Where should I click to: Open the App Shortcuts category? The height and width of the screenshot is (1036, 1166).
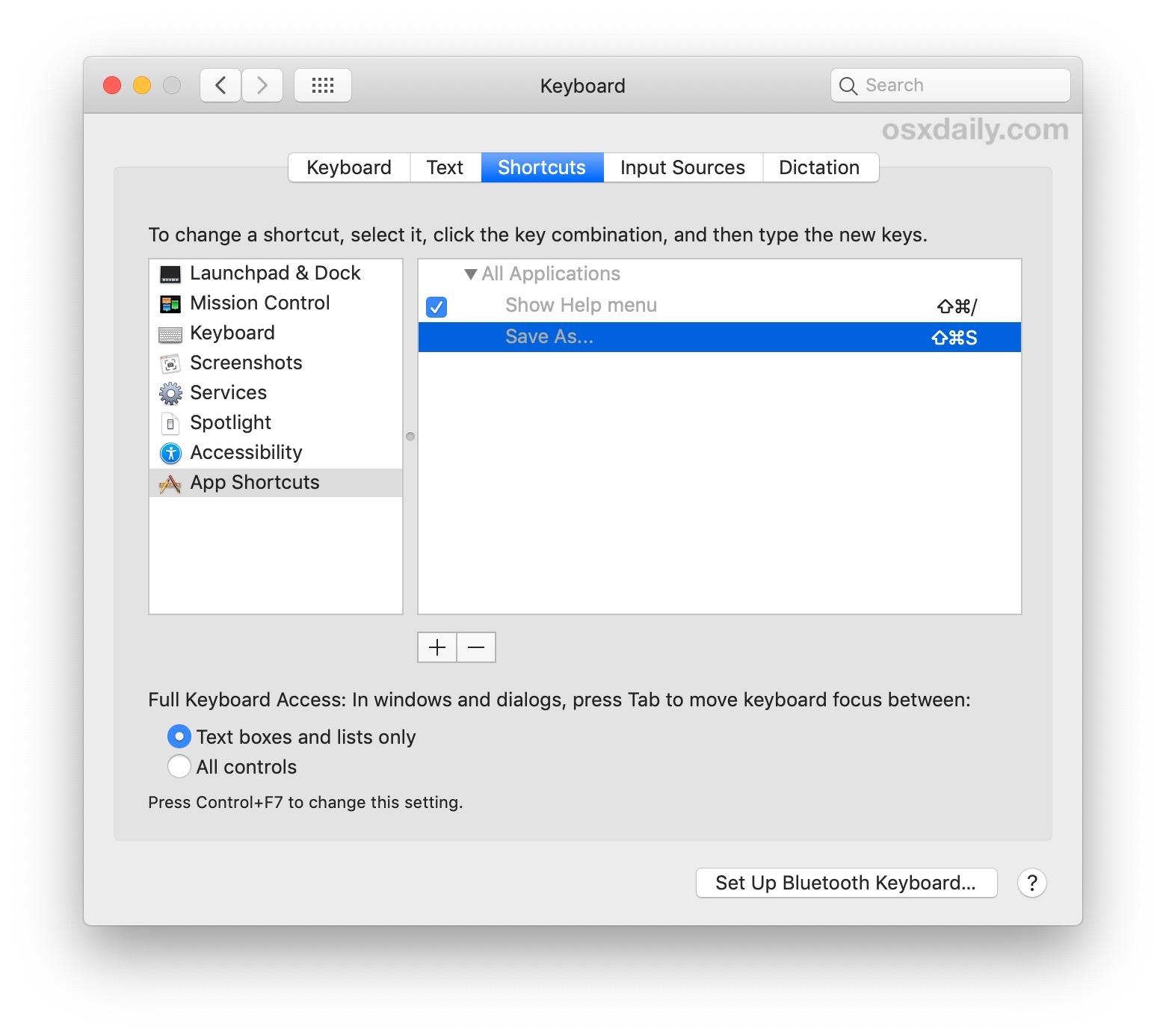coord(170,483)
